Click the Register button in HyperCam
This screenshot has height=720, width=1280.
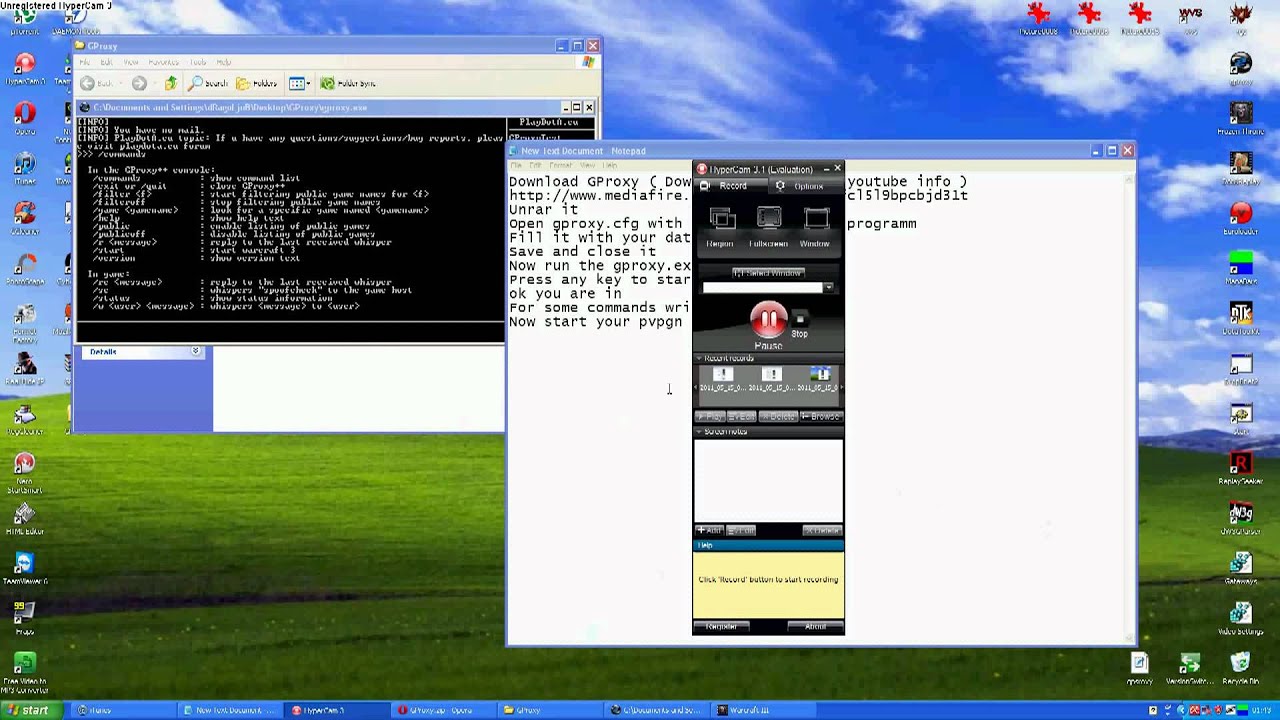tap(721, 627)
